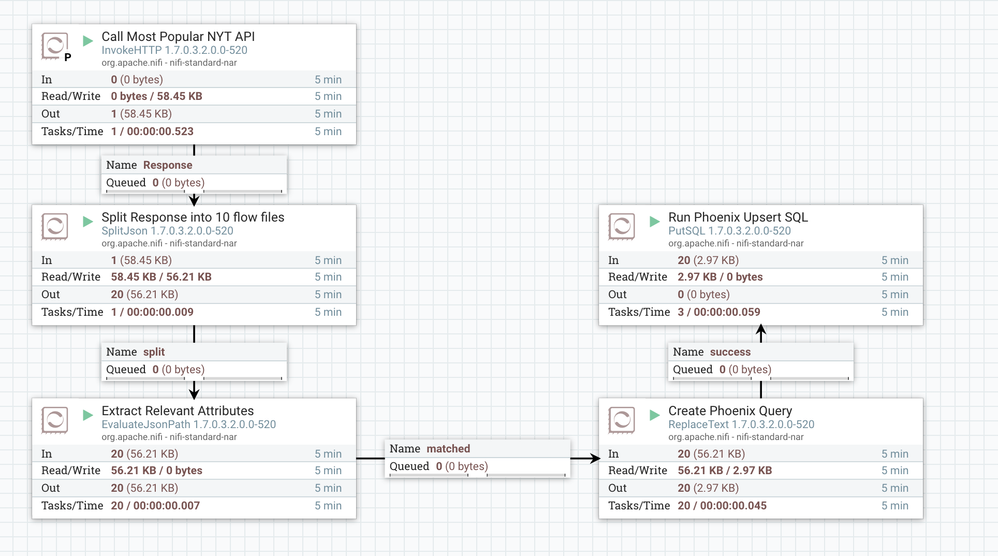Click Tasks/Time '3 / 00:00:00.059' value
The image size is (998, 556).
coord(719,312)
